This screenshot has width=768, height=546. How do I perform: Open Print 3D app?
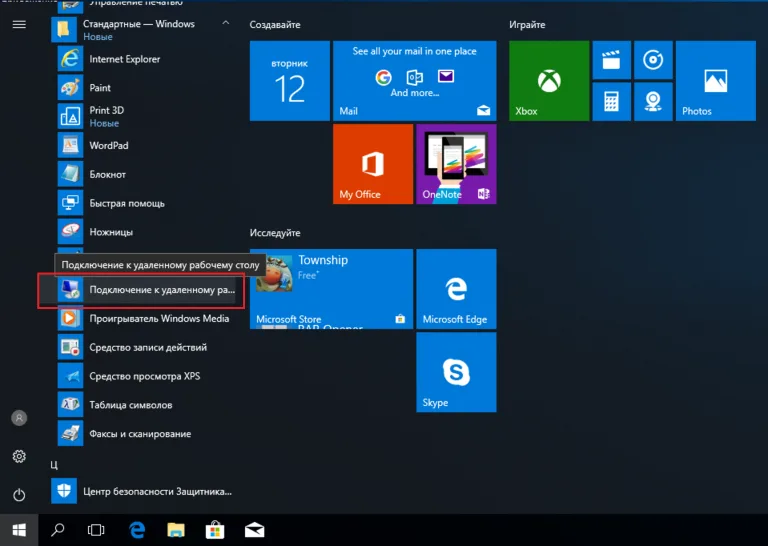click(144, 117)
